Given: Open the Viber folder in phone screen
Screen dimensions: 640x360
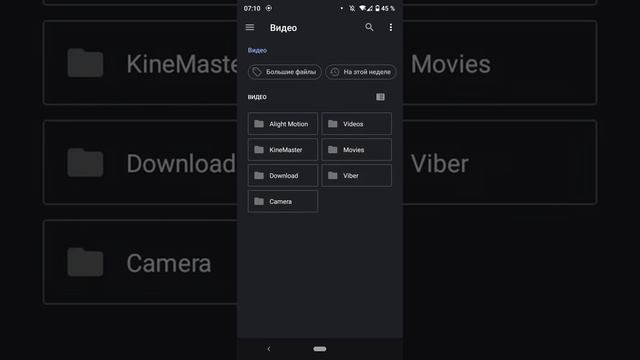Looking at the screenshot, I should coord(356,176).
